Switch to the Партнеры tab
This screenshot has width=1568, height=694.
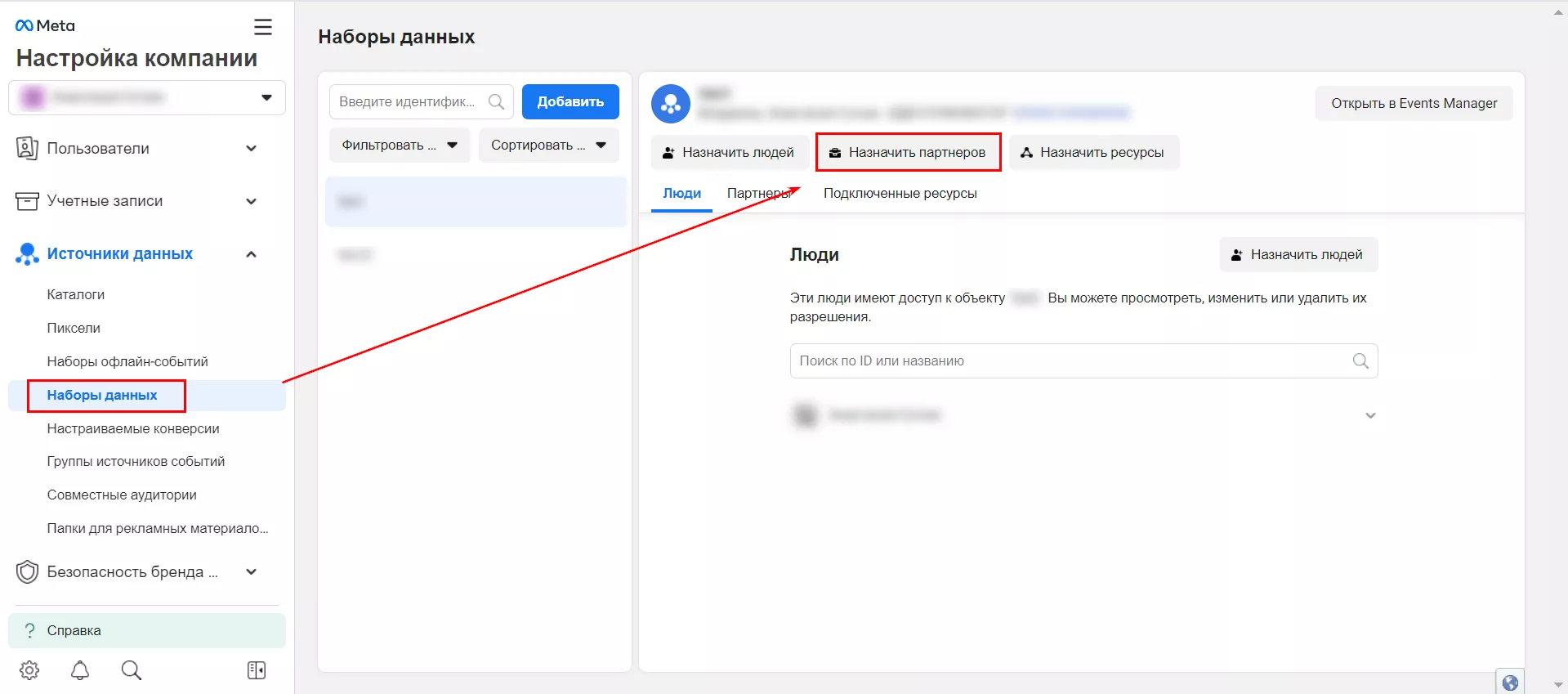759,194
